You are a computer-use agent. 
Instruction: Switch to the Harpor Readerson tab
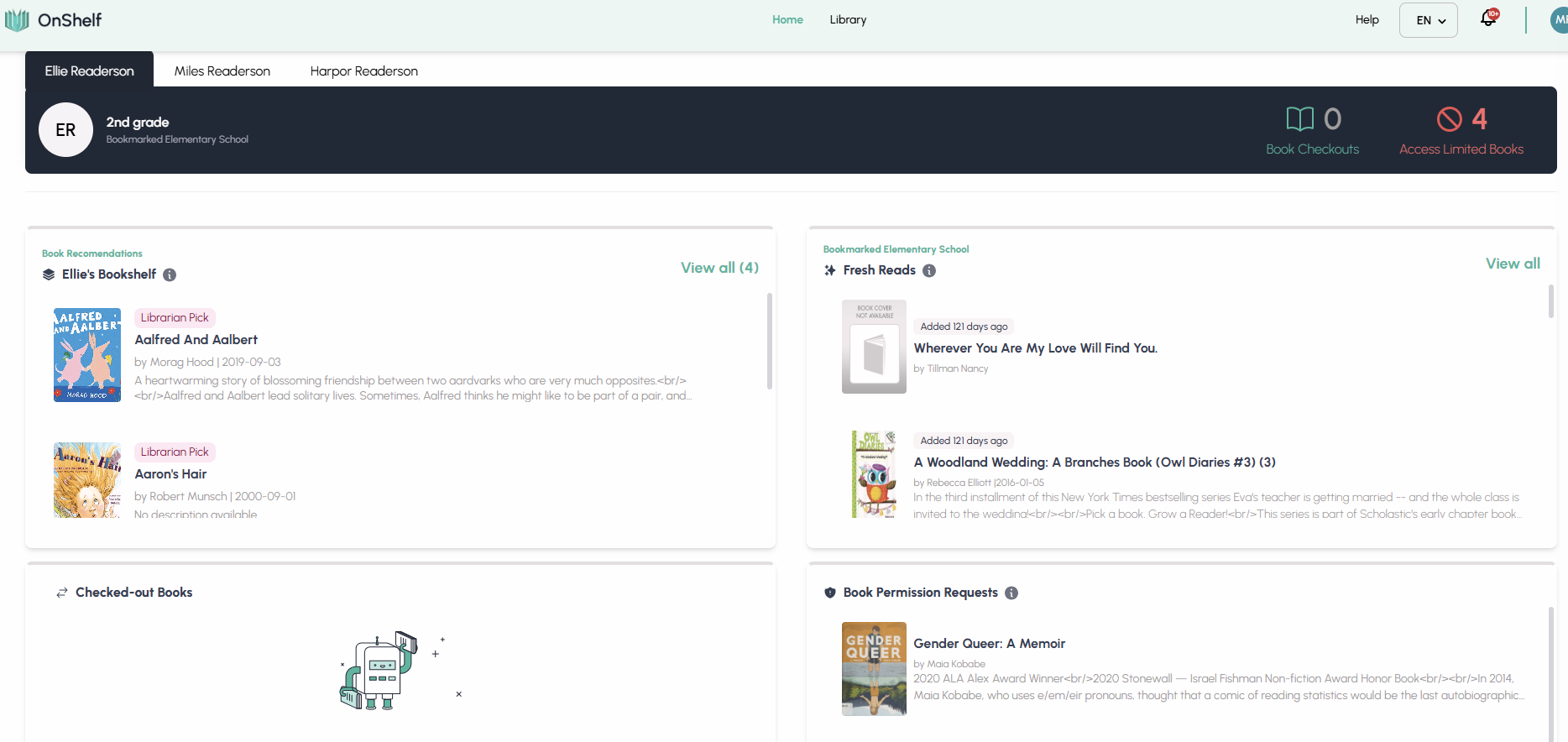point(363,71)
